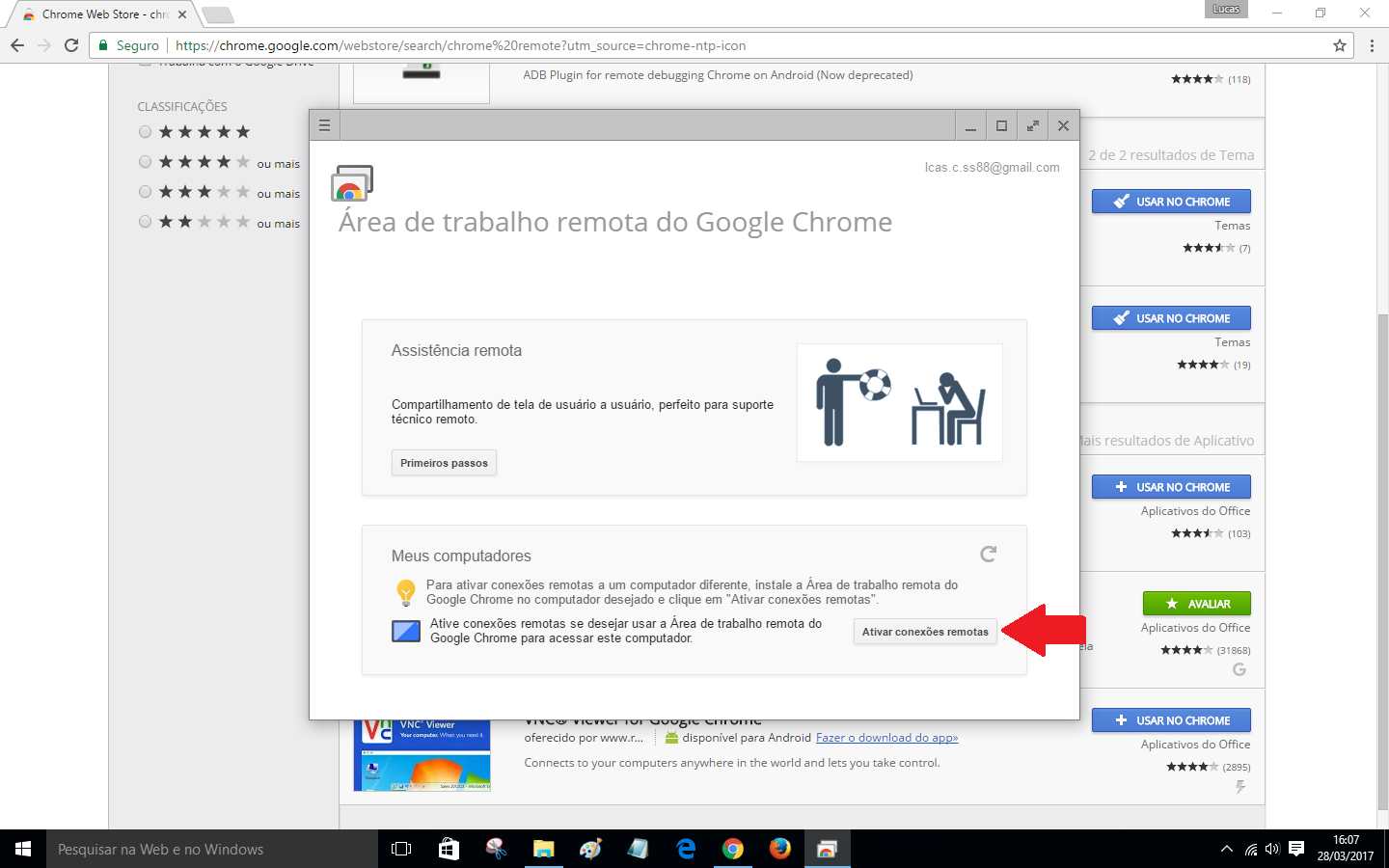
Task: Open File Explorer from taskbar
Action: coord(543,849)
